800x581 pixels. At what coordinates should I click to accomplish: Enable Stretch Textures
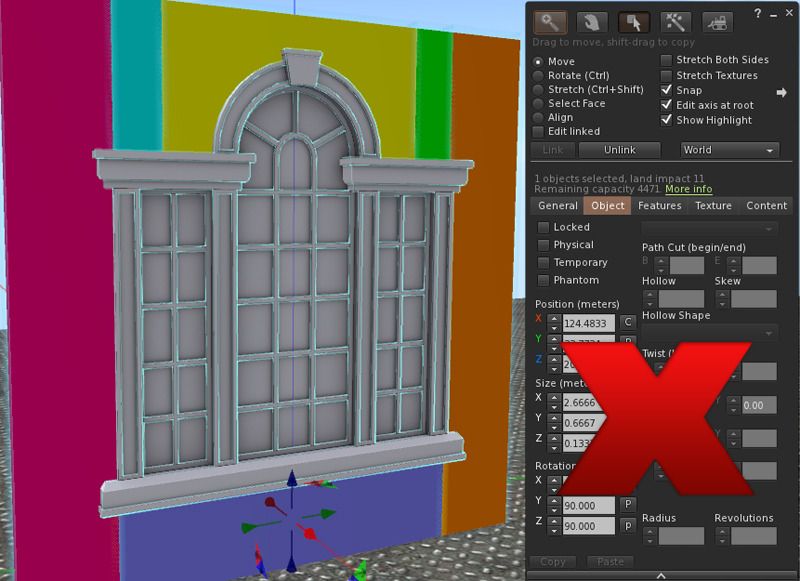[x=666, y=75]
